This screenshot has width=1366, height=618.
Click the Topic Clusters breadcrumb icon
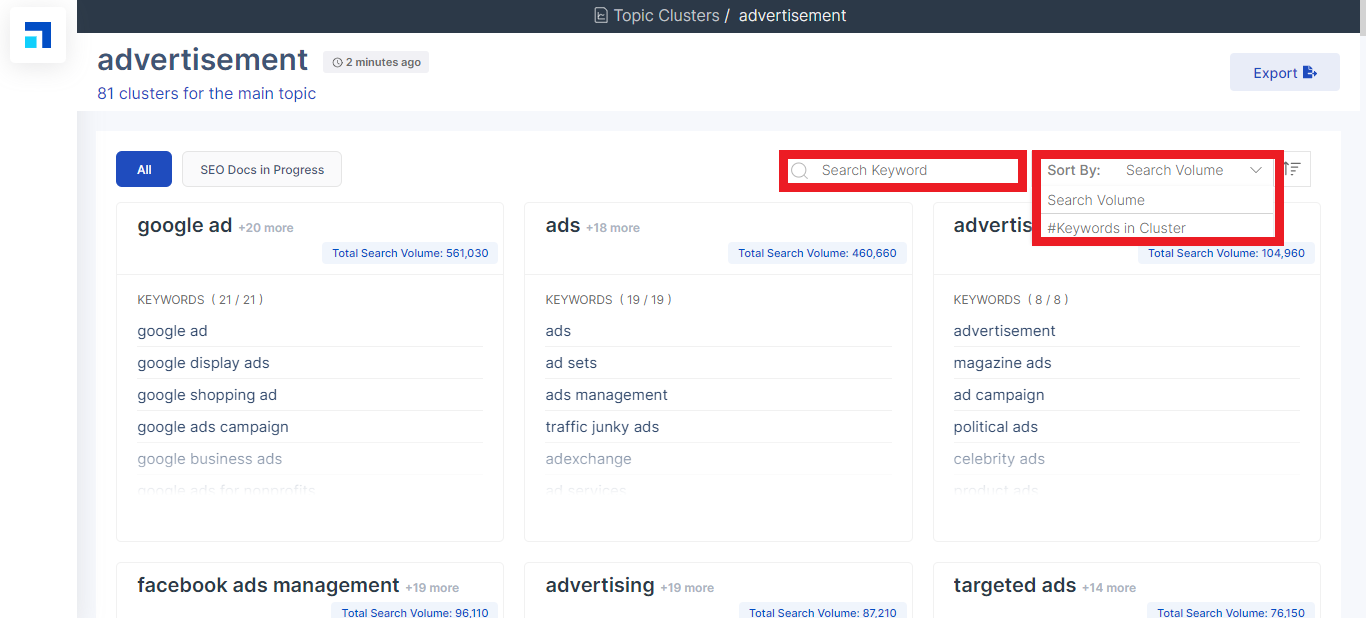pyautogui.click(x=601, y=15)
